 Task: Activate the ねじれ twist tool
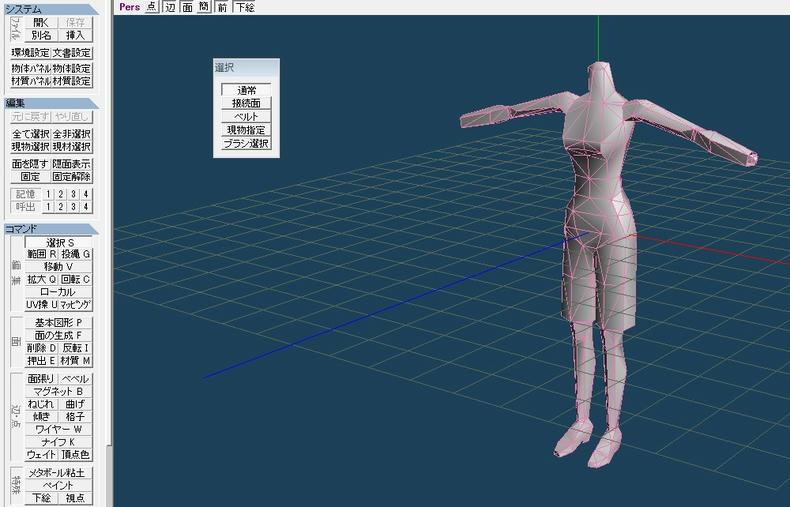(41, 404)
